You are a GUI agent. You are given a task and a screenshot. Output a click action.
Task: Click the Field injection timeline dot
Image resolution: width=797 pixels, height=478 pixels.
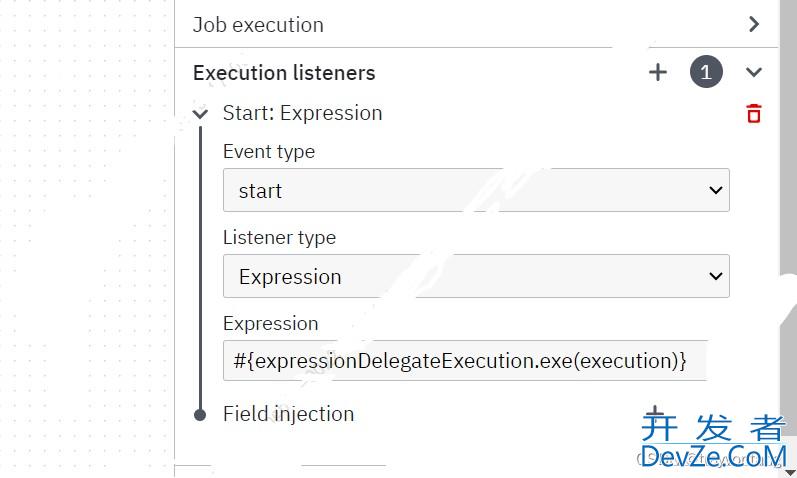pyautogui.click(x=200, y=415)
